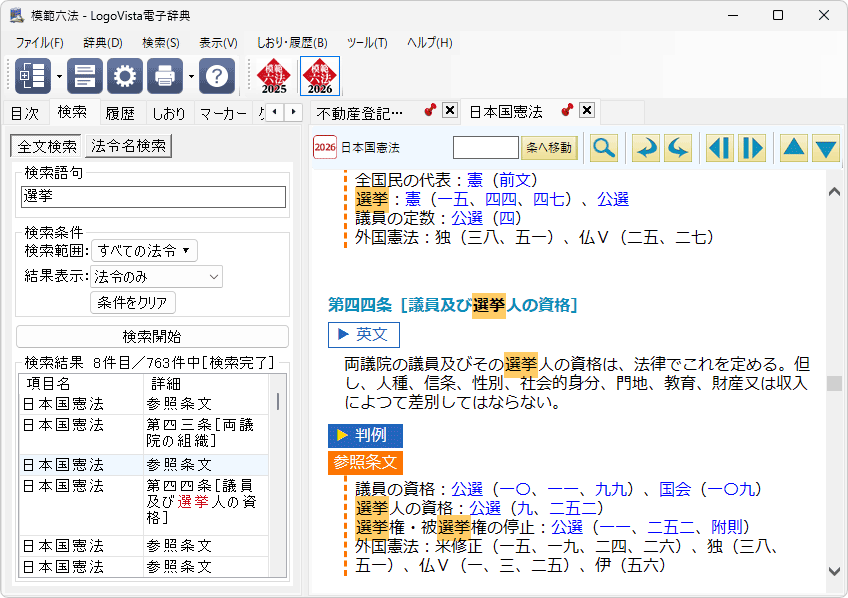
Task: Switch to the 履歴 tab
Action: [x=120, y=113]
